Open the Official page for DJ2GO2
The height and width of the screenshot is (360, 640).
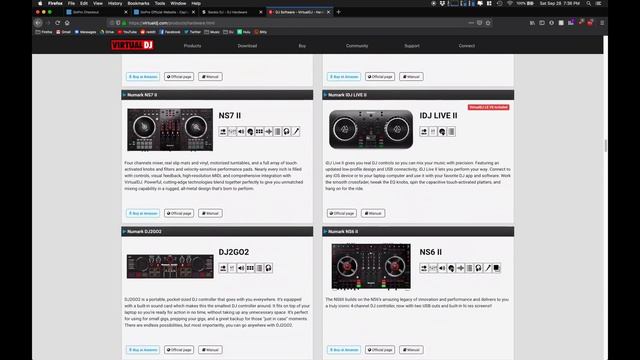point(179,350)
